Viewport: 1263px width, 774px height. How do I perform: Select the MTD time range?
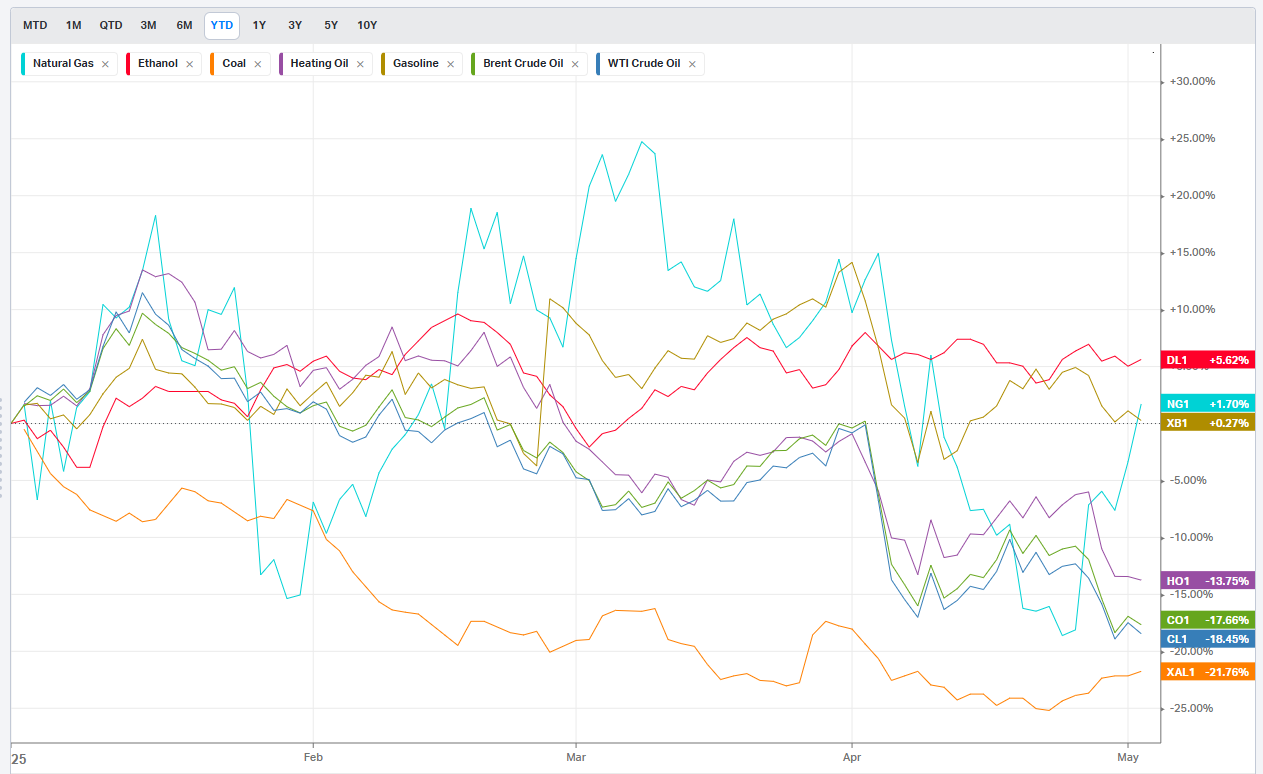pos(35,25)
